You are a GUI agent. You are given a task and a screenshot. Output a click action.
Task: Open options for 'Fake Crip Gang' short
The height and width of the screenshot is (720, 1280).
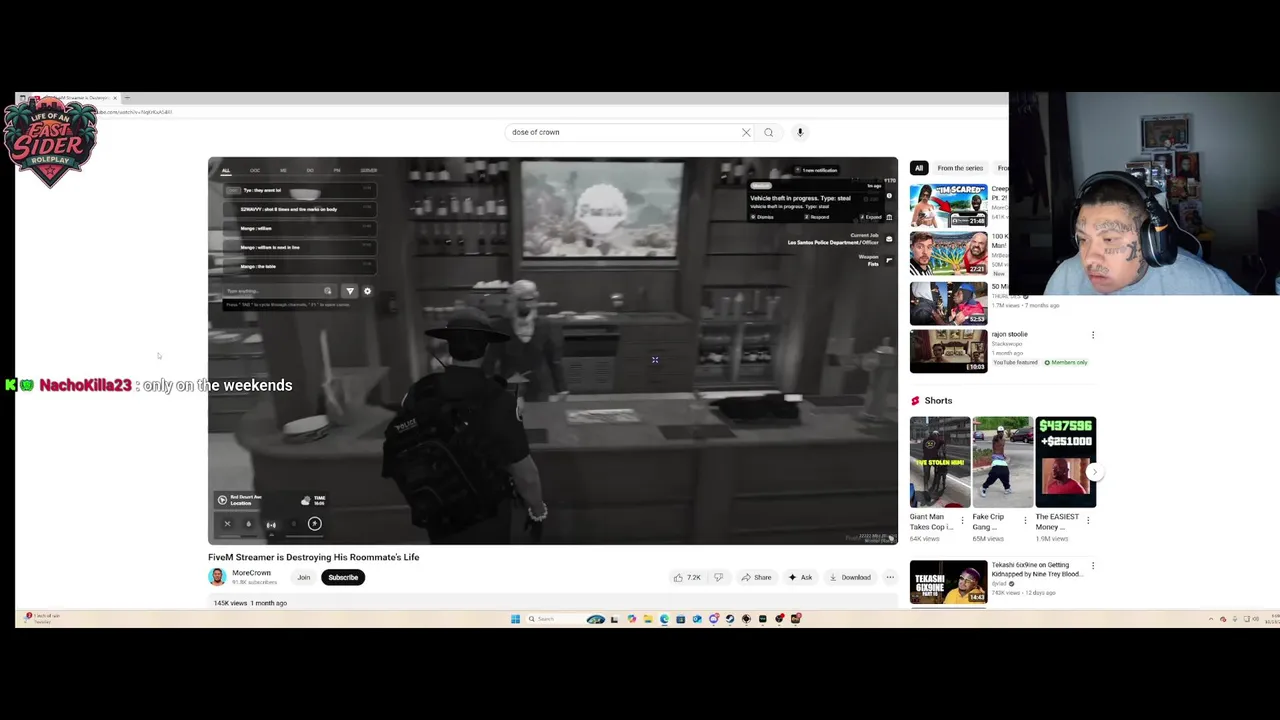pos(1025,520)
